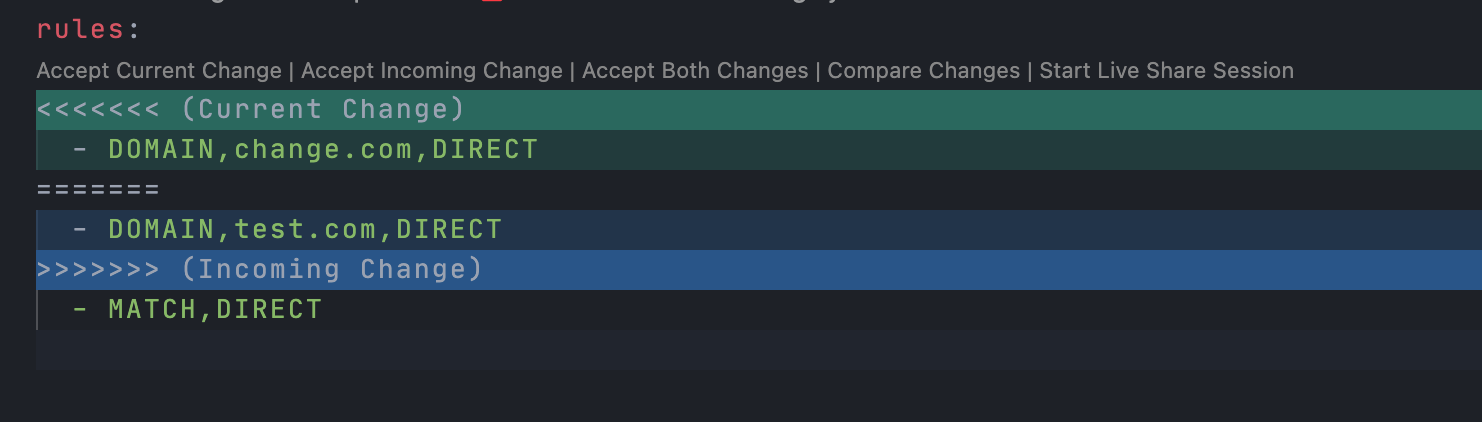Start Live Share Session
This screenshot has width=1482, height=422.
pos(1166,71)
